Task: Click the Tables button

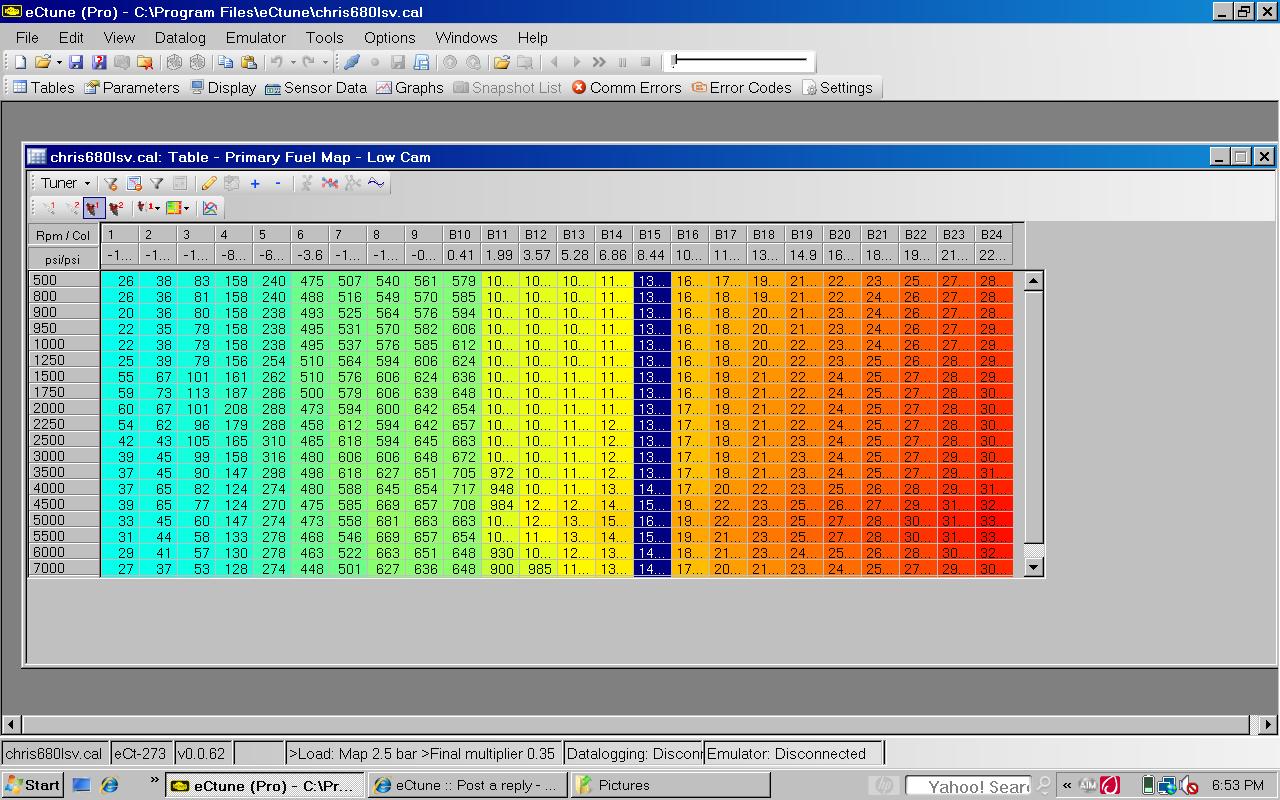Action: pos(43,87)
